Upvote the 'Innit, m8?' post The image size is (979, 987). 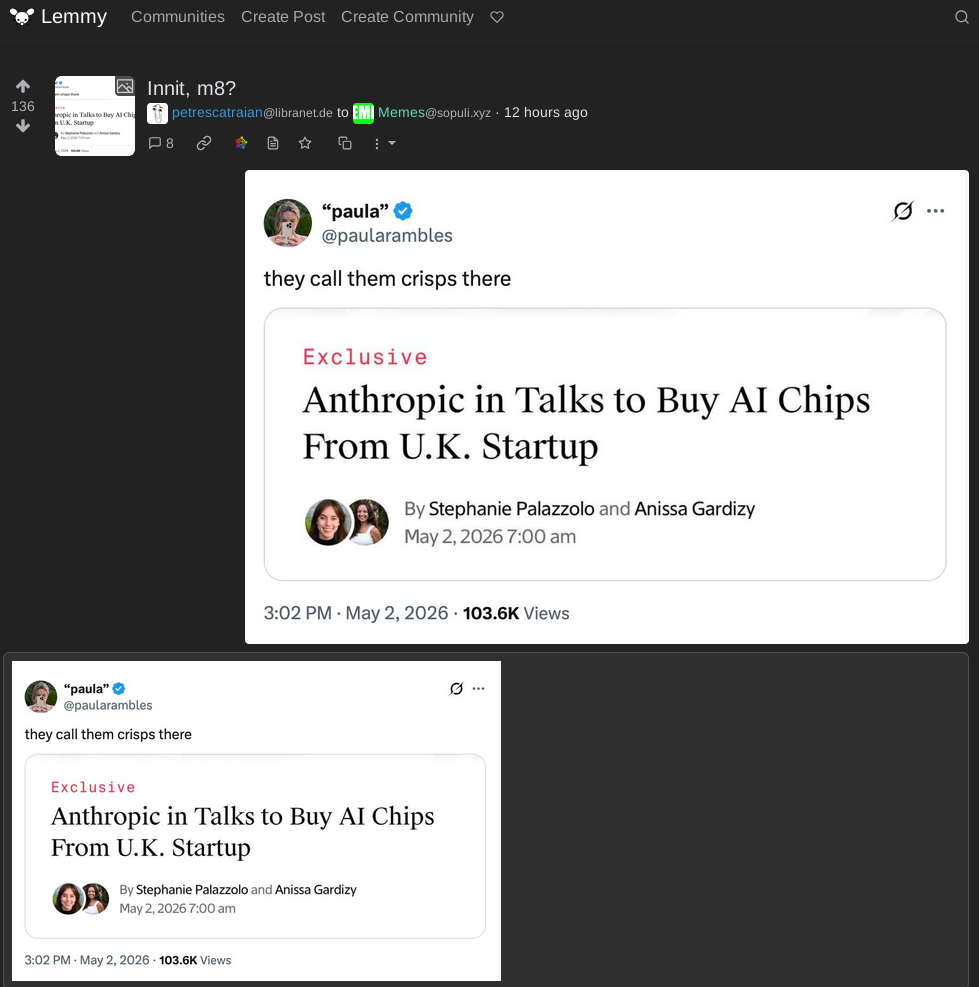pyautogui.click(x=23, y=86)
